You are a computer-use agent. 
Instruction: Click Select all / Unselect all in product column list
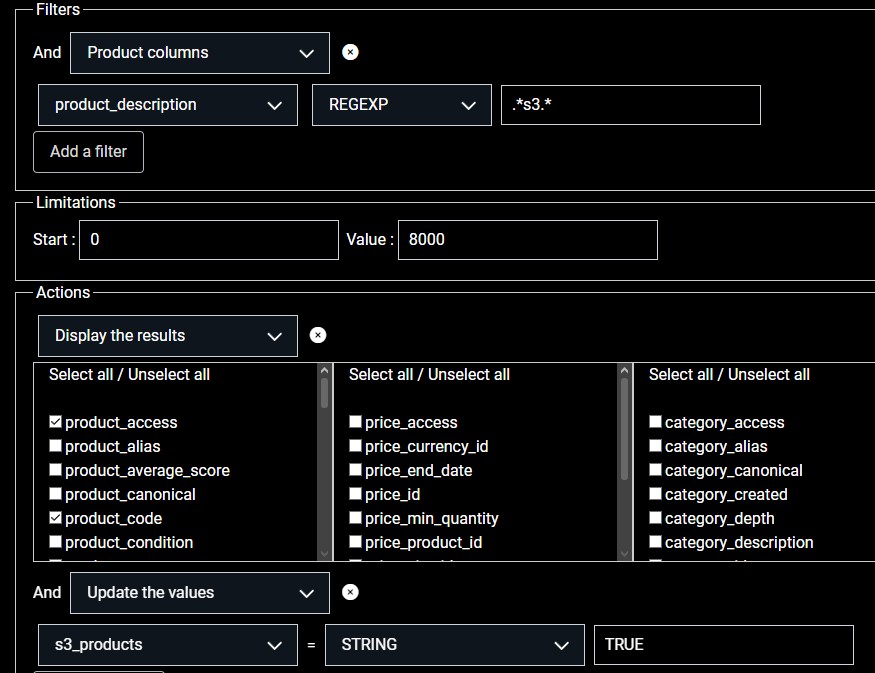tap(129, 375)
